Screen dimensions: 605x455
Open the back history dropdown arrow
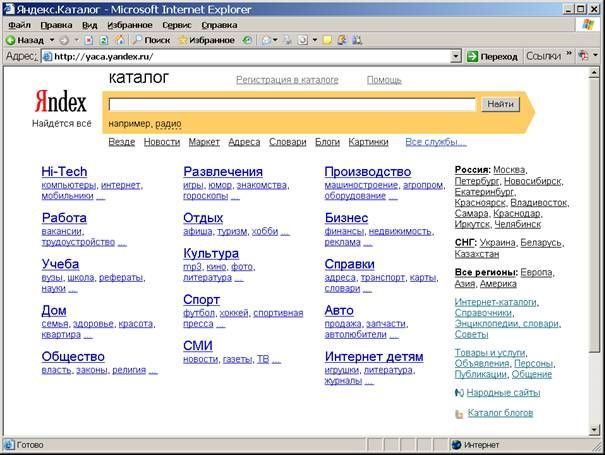tap(52, 40)
